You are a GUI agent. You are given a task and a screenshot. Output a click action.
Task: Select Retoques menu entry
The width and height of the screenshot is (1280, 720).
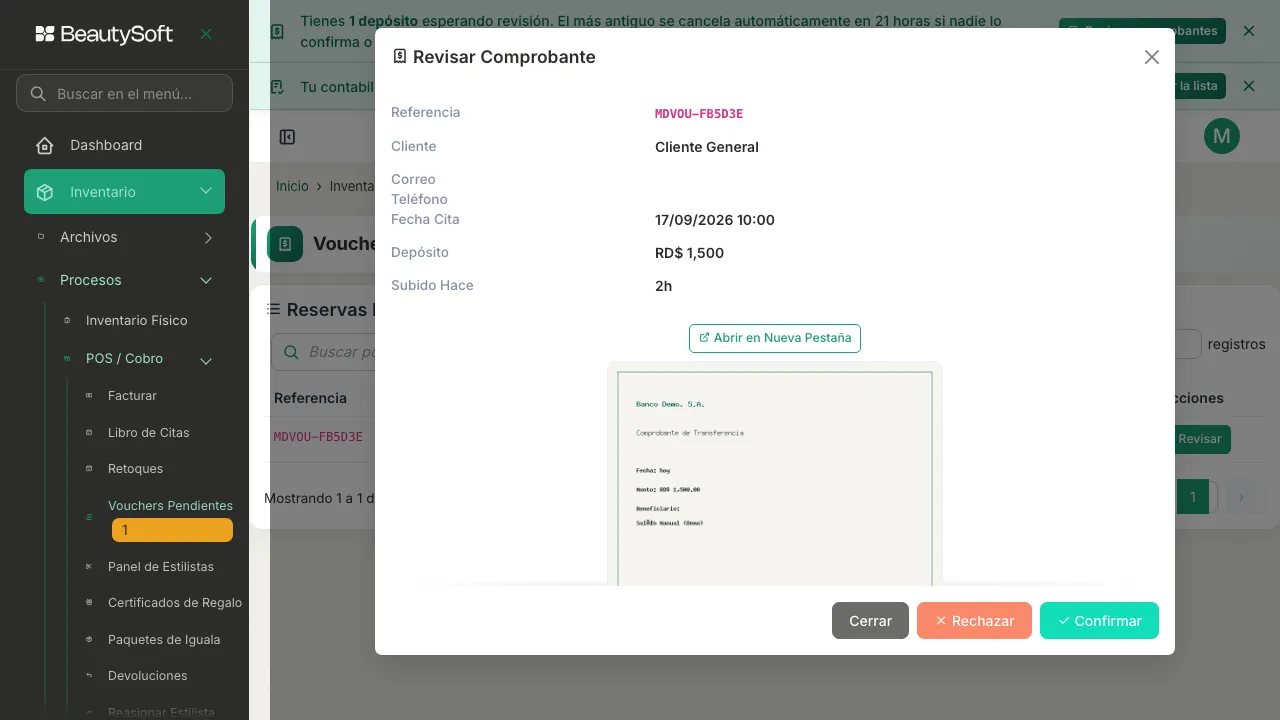[x=135, y=469]
